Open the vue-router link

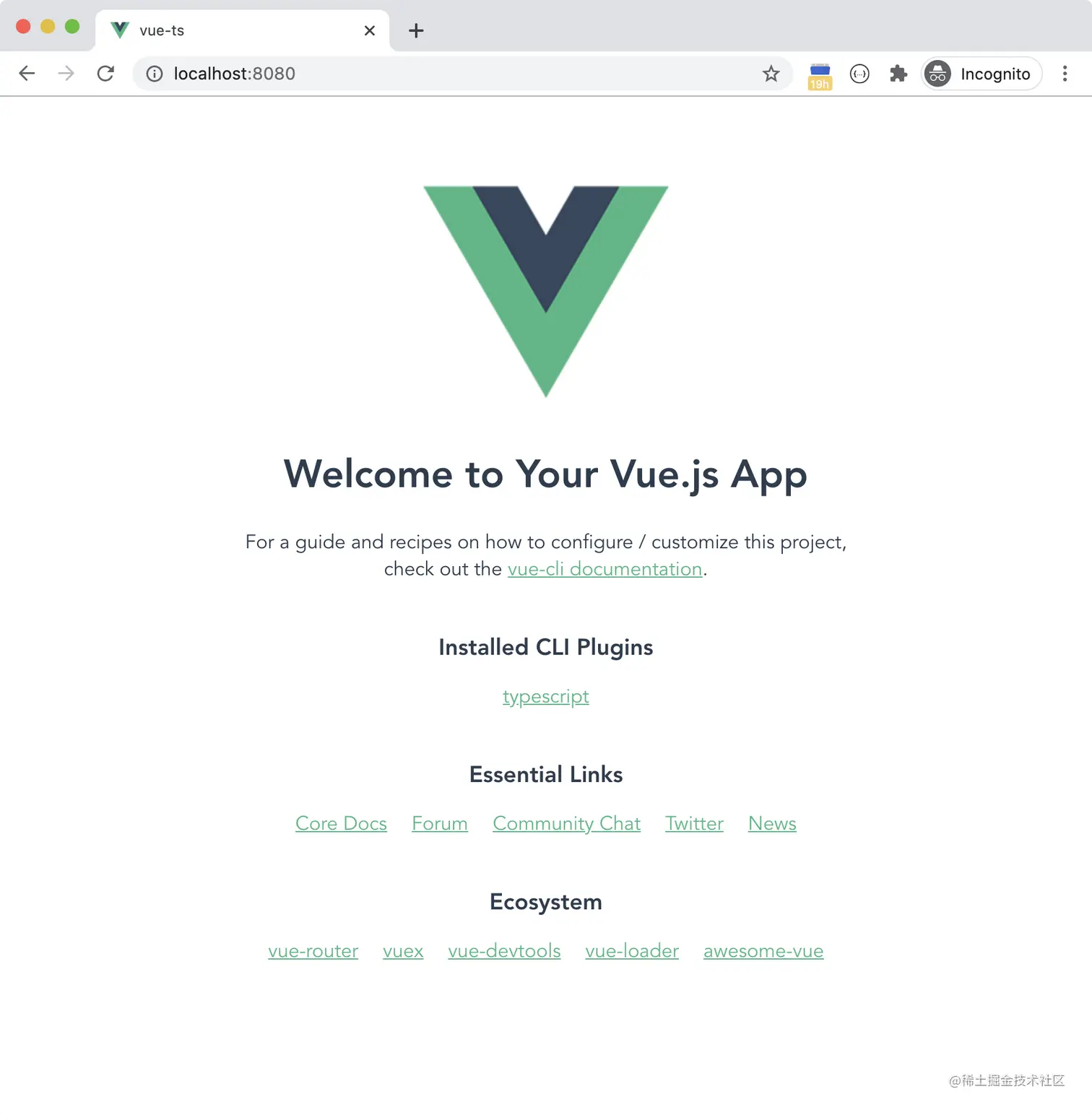click(x=313, y=951)
